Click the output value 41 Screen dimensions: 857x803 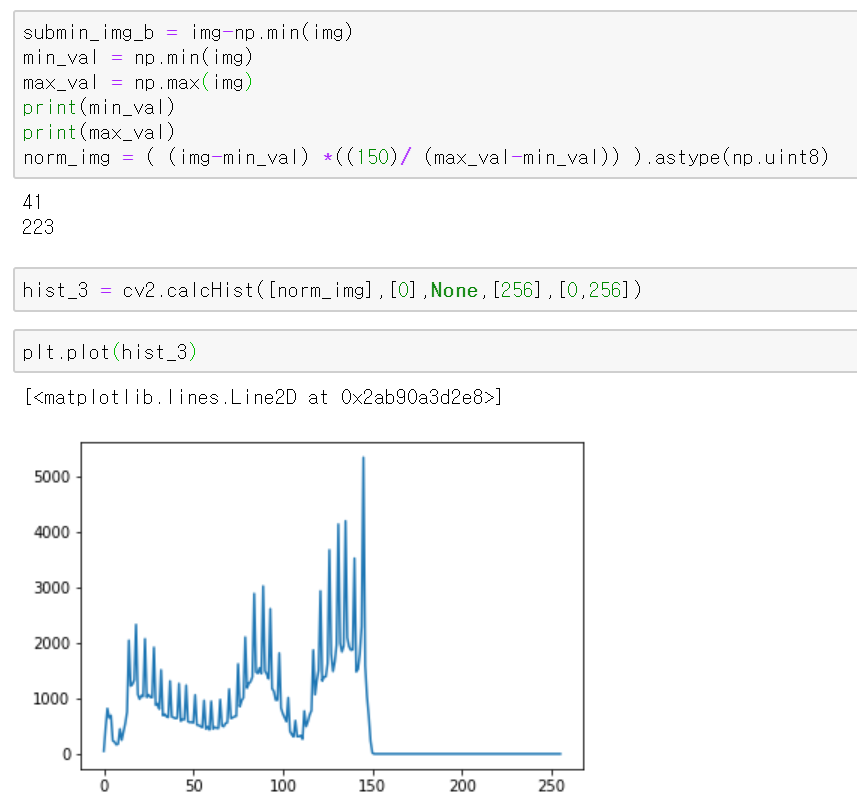pos(32,202)
